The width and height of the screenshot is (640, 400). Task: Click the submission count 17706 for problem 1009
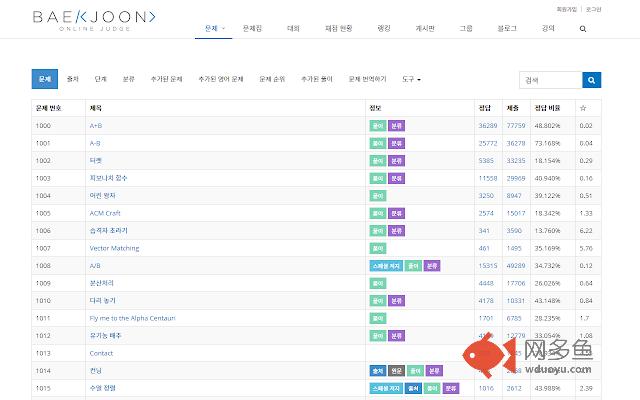[516, 283]
